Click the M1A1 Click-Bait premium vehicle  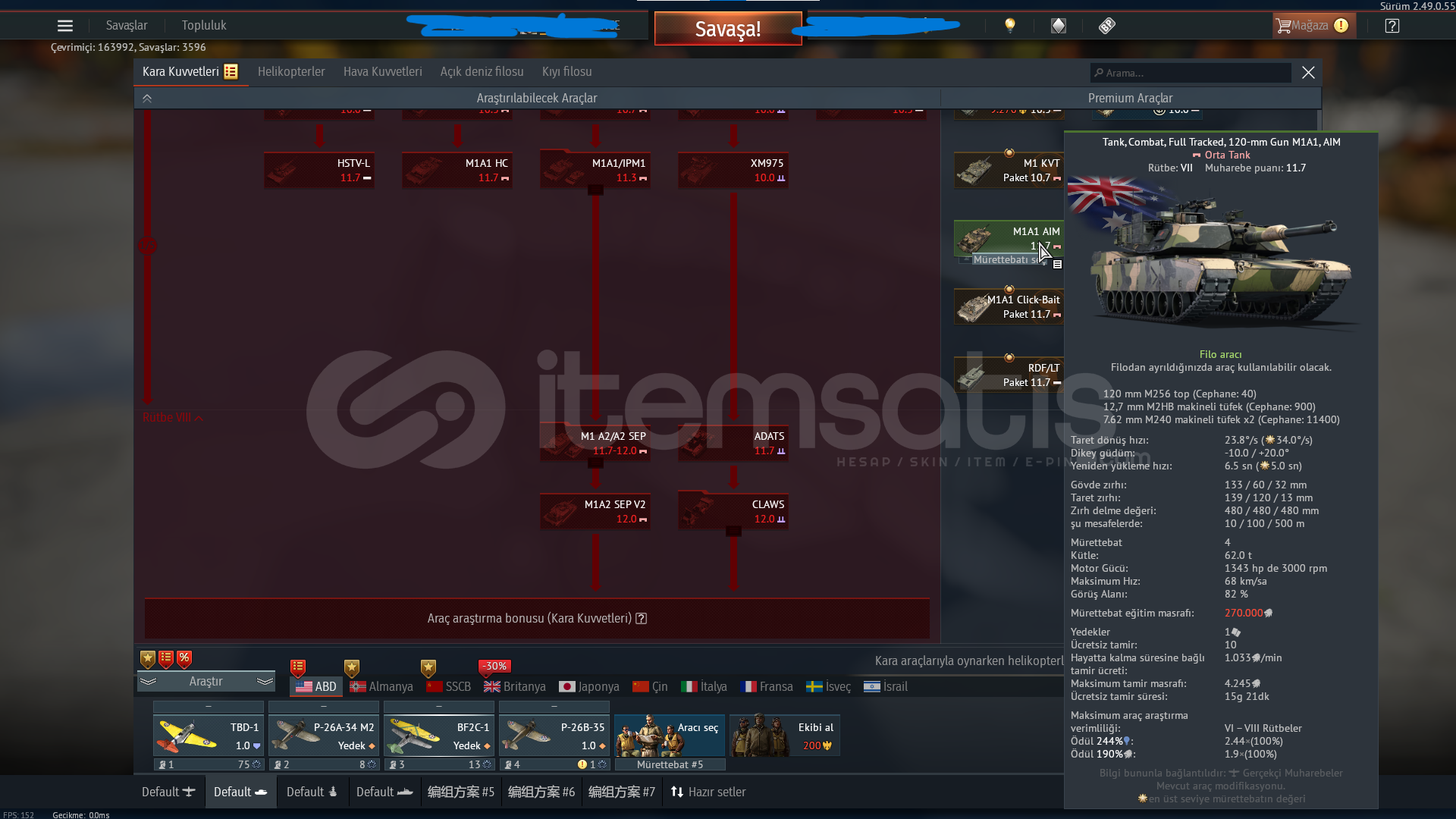point(1009,307)
